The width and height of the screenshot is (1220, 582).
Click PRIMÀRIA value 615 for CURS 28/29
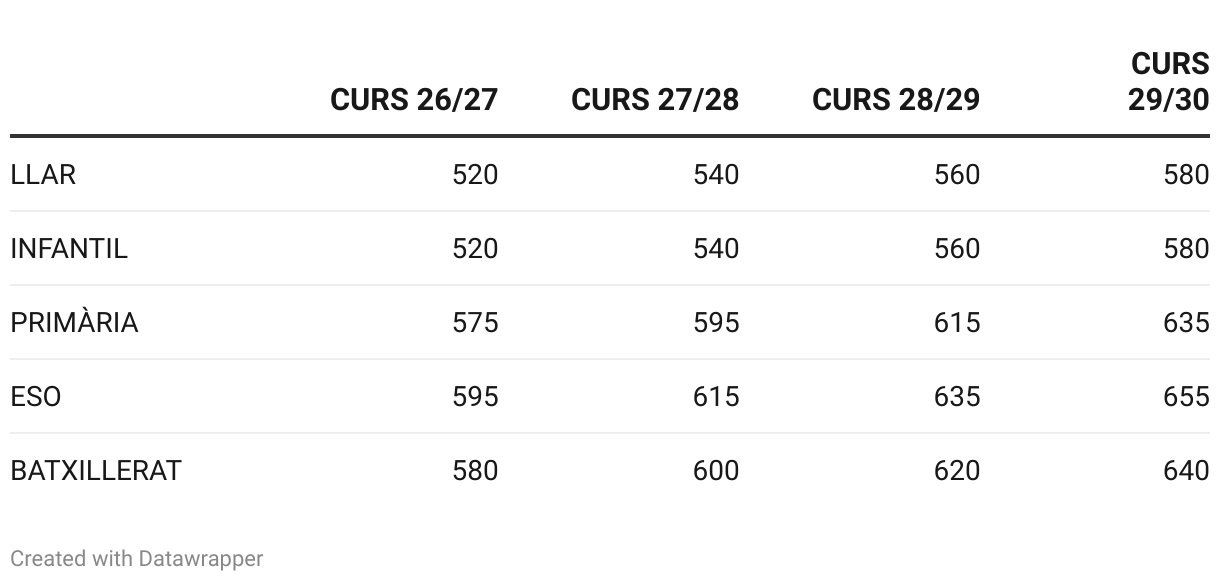tap(957, 323)
